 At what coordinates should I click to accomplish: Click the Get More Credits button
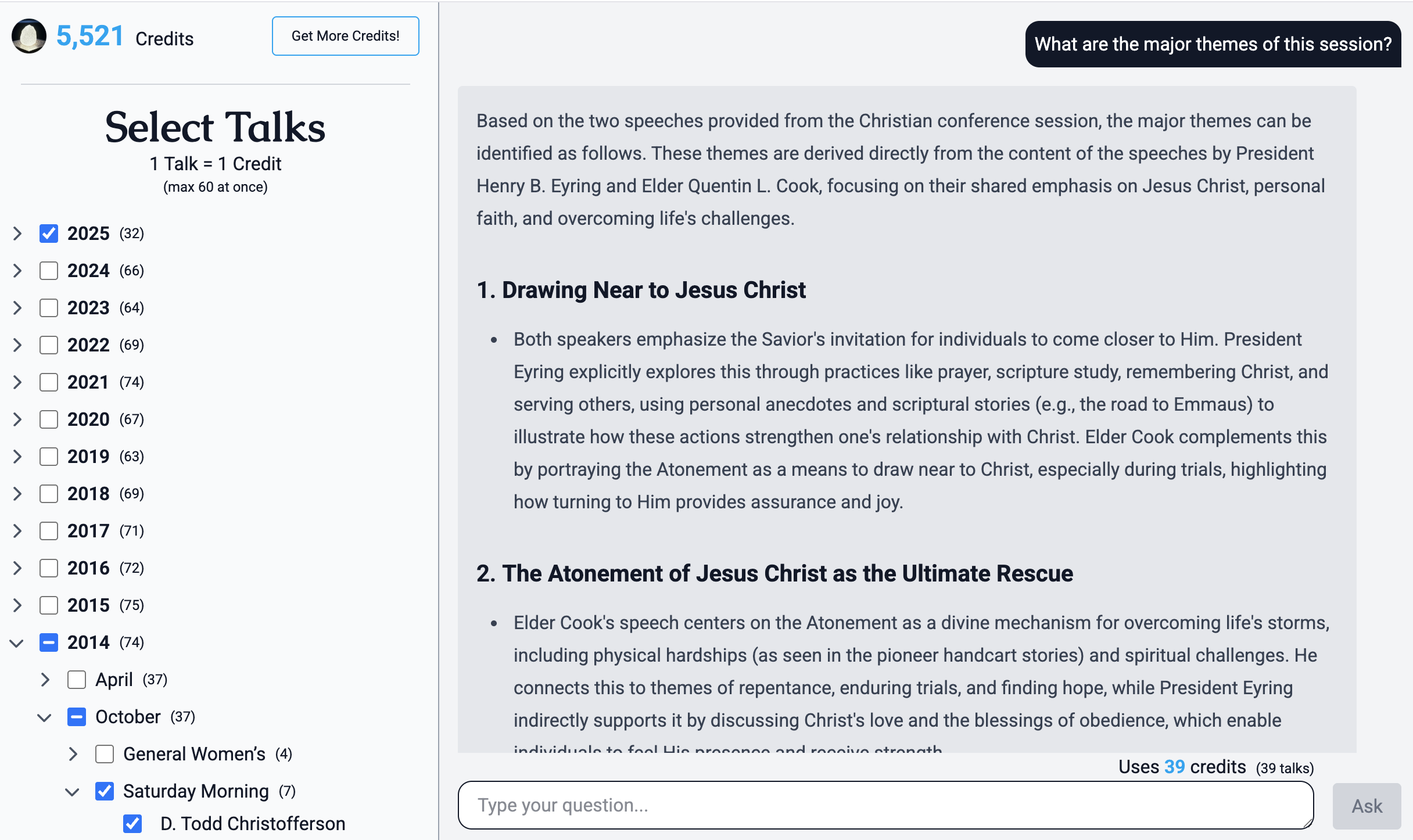click(345, 36)
